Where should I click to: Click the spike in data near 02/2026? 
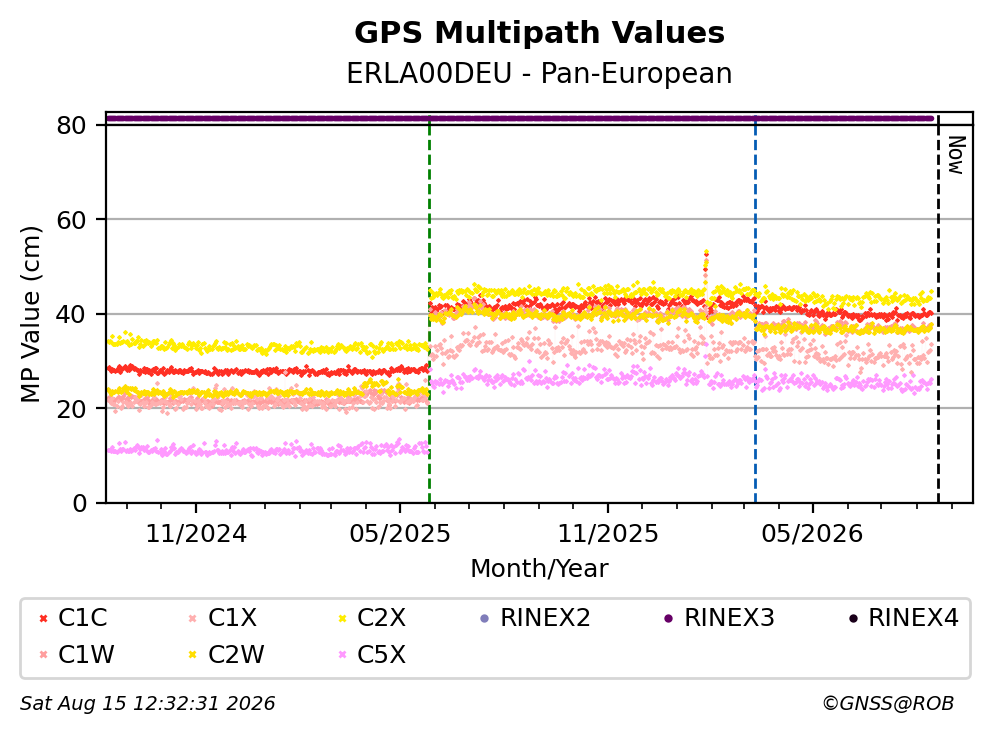pyautogui.click(x=705, y=269)
